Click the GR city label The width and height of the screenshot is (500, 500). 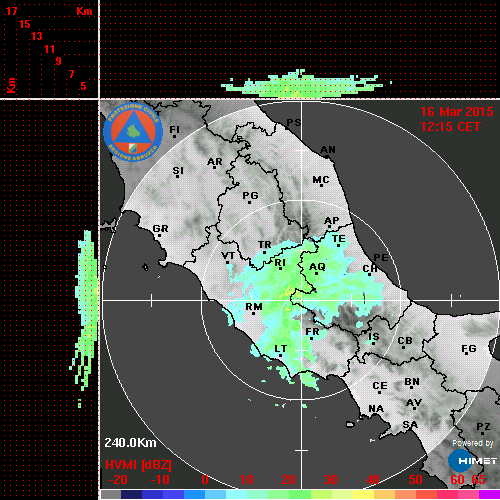coord(160,229)
